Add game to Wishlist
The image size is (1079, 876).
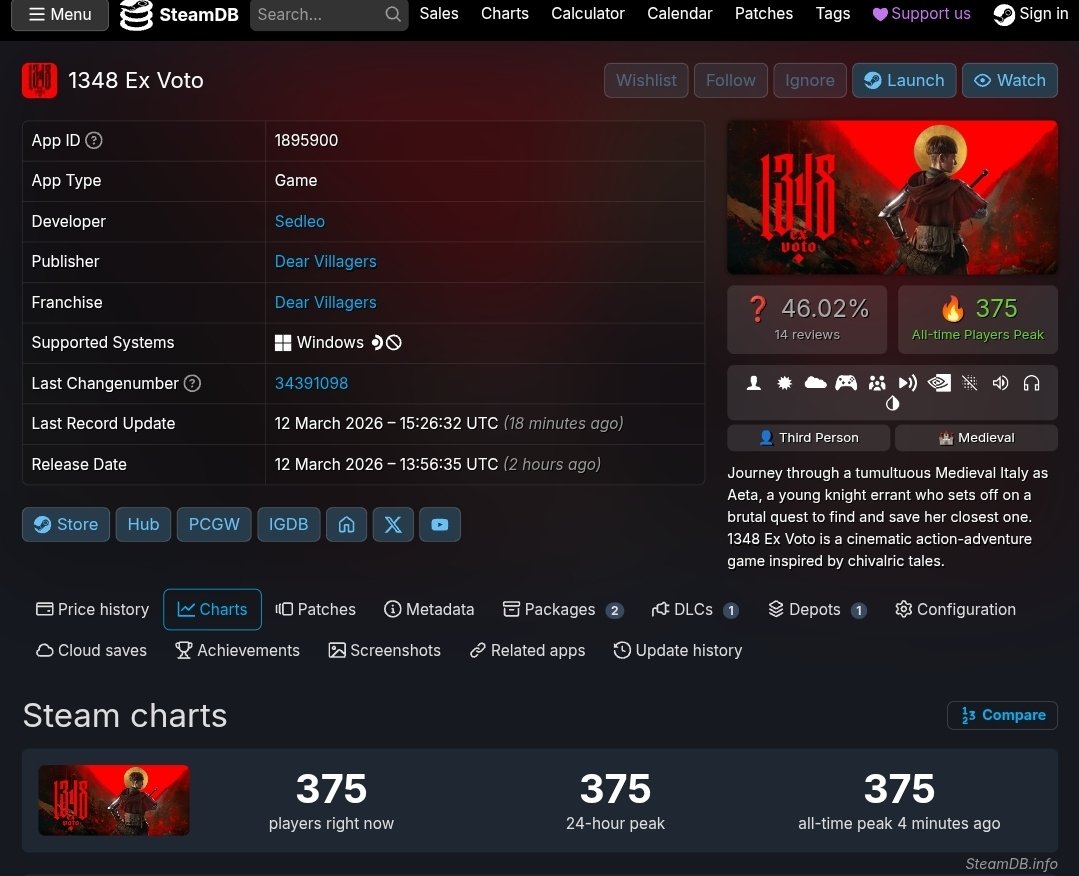(646, 81)
